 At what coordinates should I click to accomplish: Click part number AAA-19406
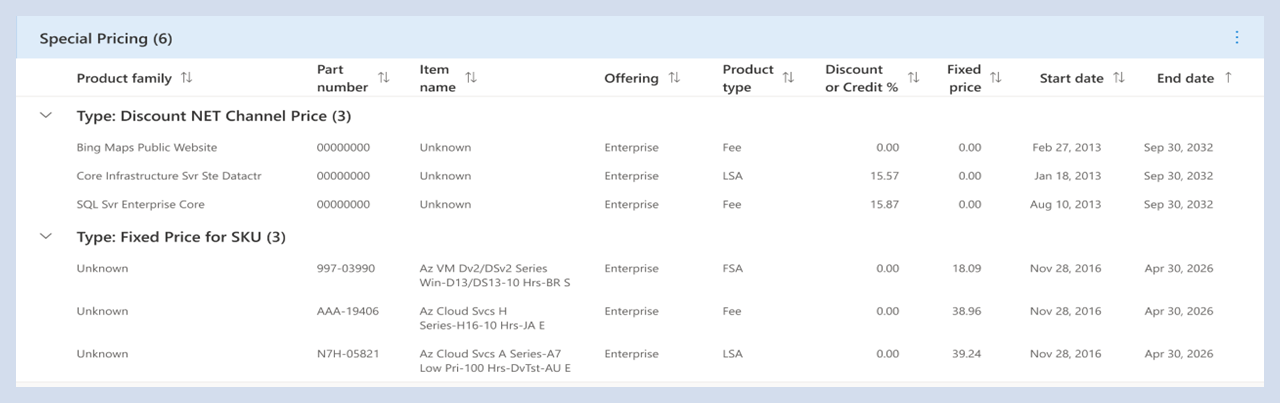tap(348, 311)
